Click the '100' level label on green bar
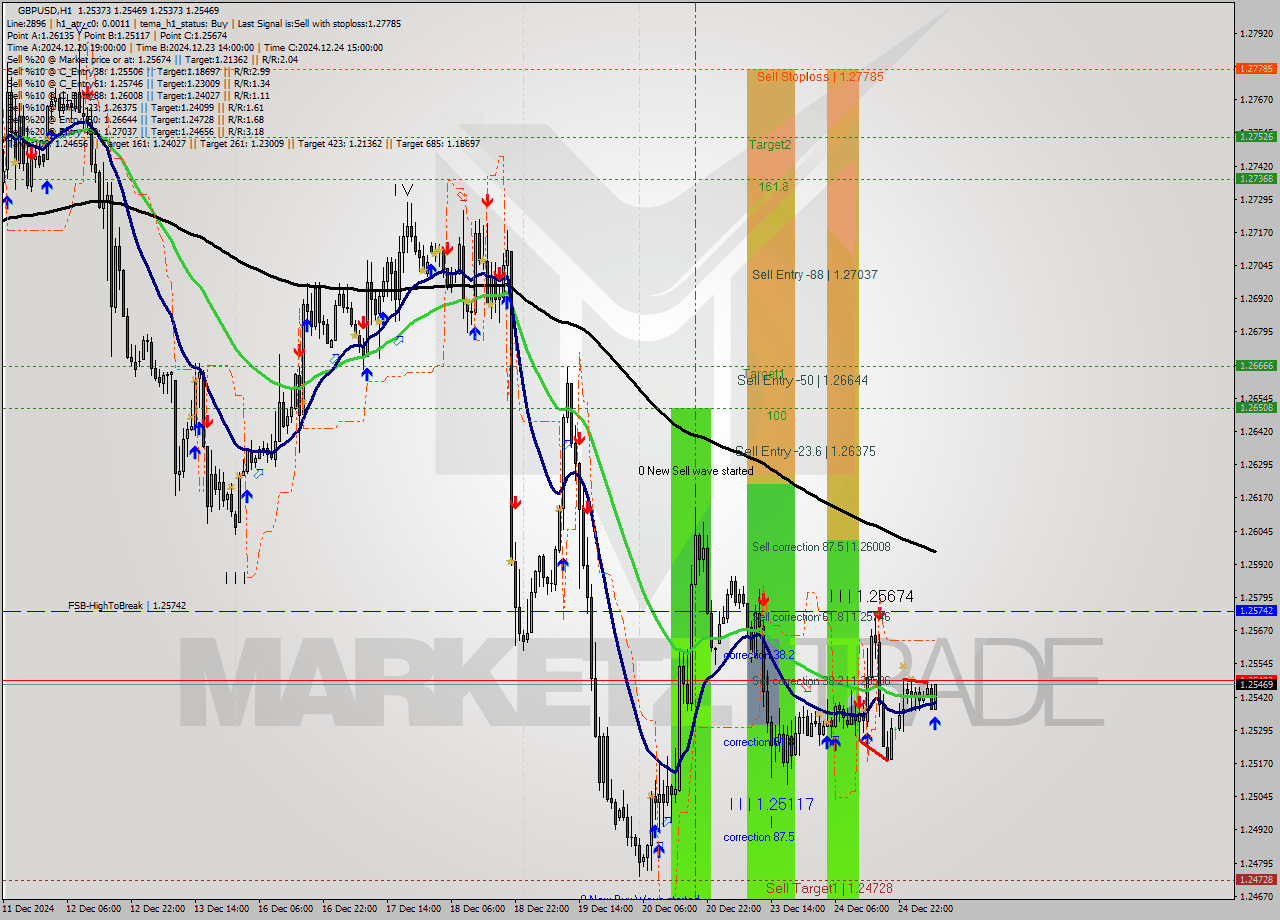This screenshot has width=1280, height=920. point(777,415)
